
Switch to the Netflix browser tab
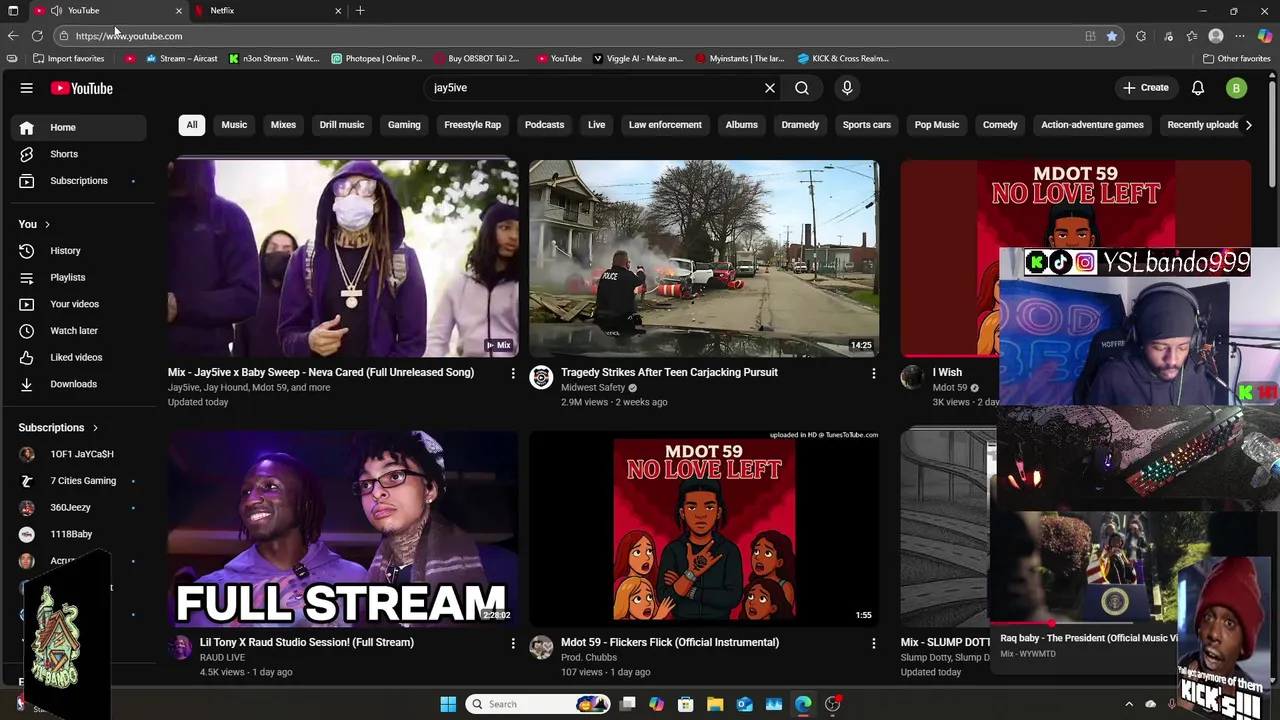click(267, 10)
